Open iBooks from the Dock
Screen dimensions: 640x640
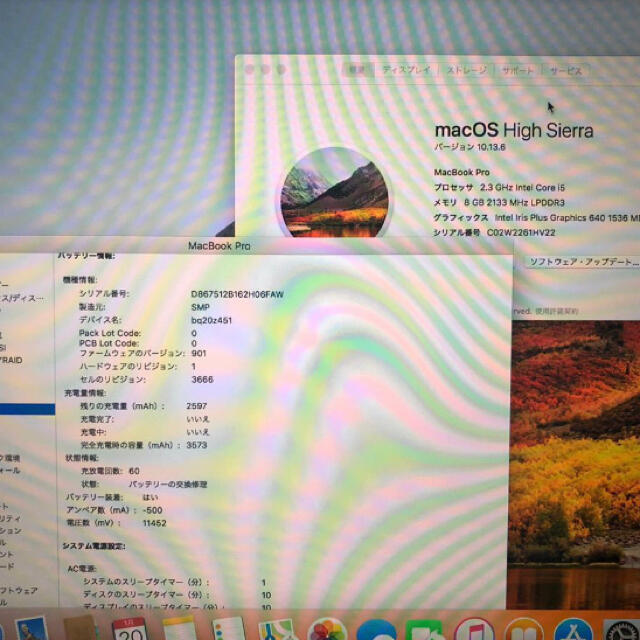[x=524, y=629]
